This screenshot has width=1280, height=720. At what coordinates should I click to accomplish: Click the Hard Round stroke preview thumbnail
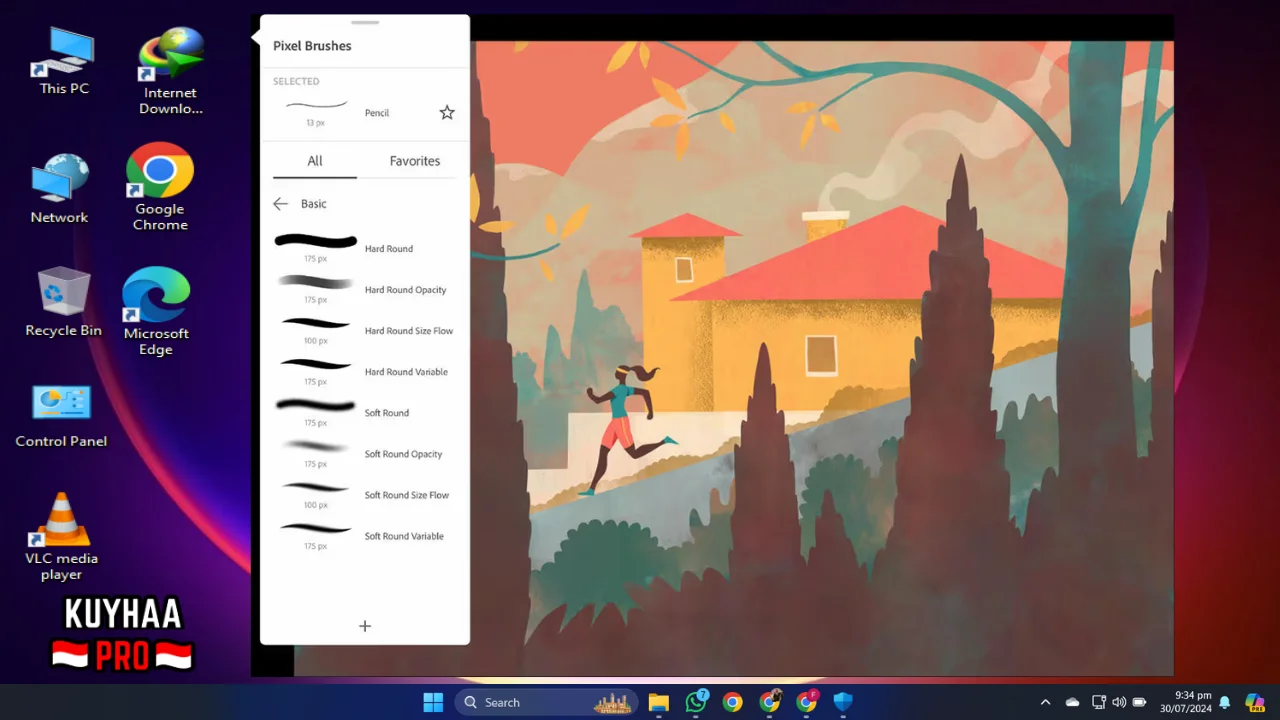316,241
